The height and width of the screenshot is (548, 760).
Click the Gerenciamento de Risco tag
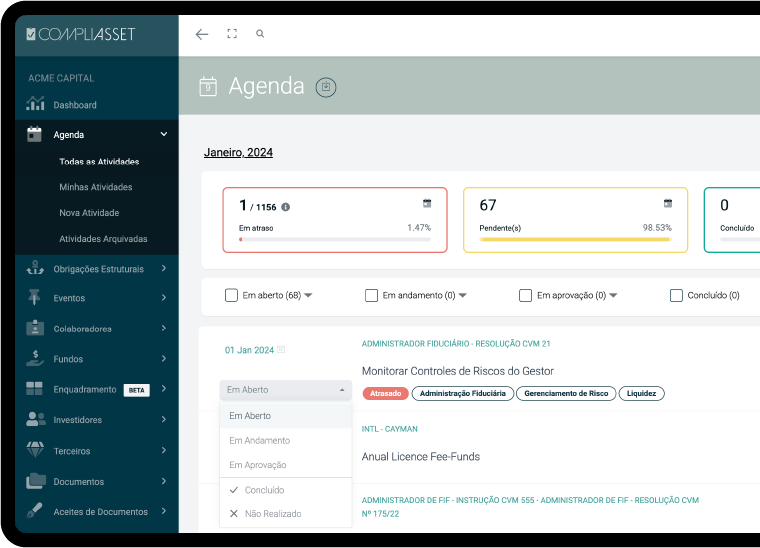(566, 393)
